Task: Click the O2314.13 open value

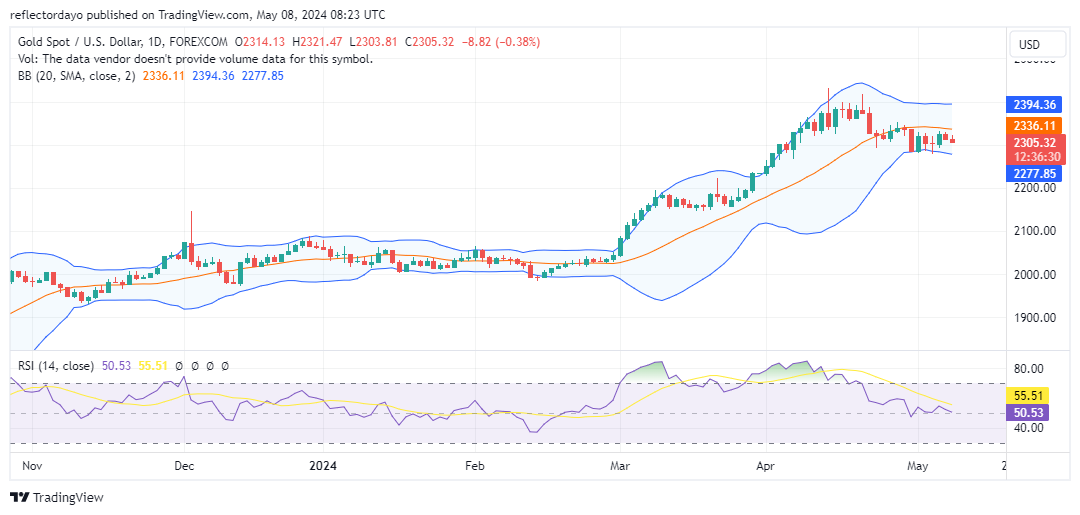Action: pos(262,42)
